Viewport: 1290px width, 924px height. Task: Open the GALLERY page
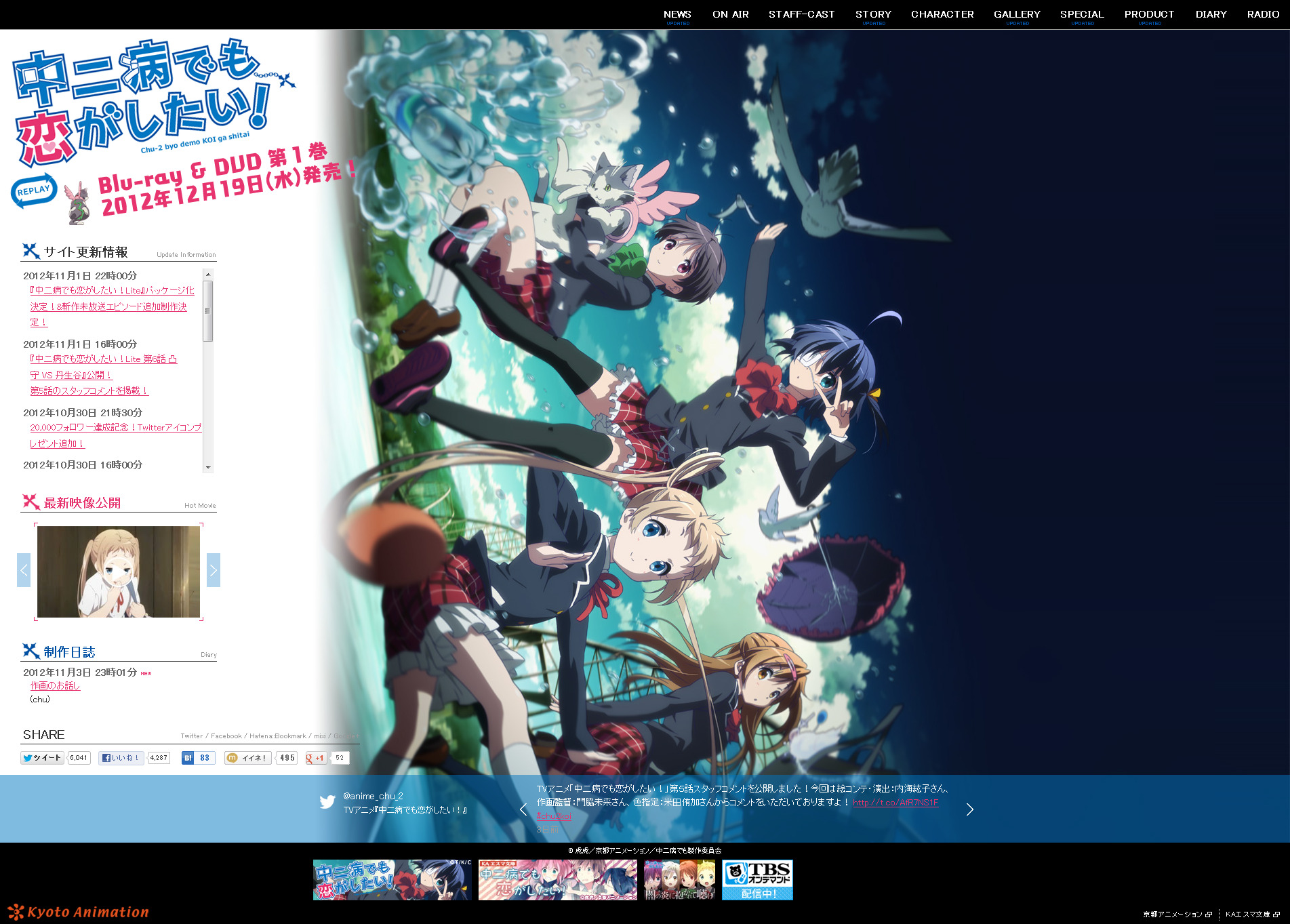(x=1017, y=14)
